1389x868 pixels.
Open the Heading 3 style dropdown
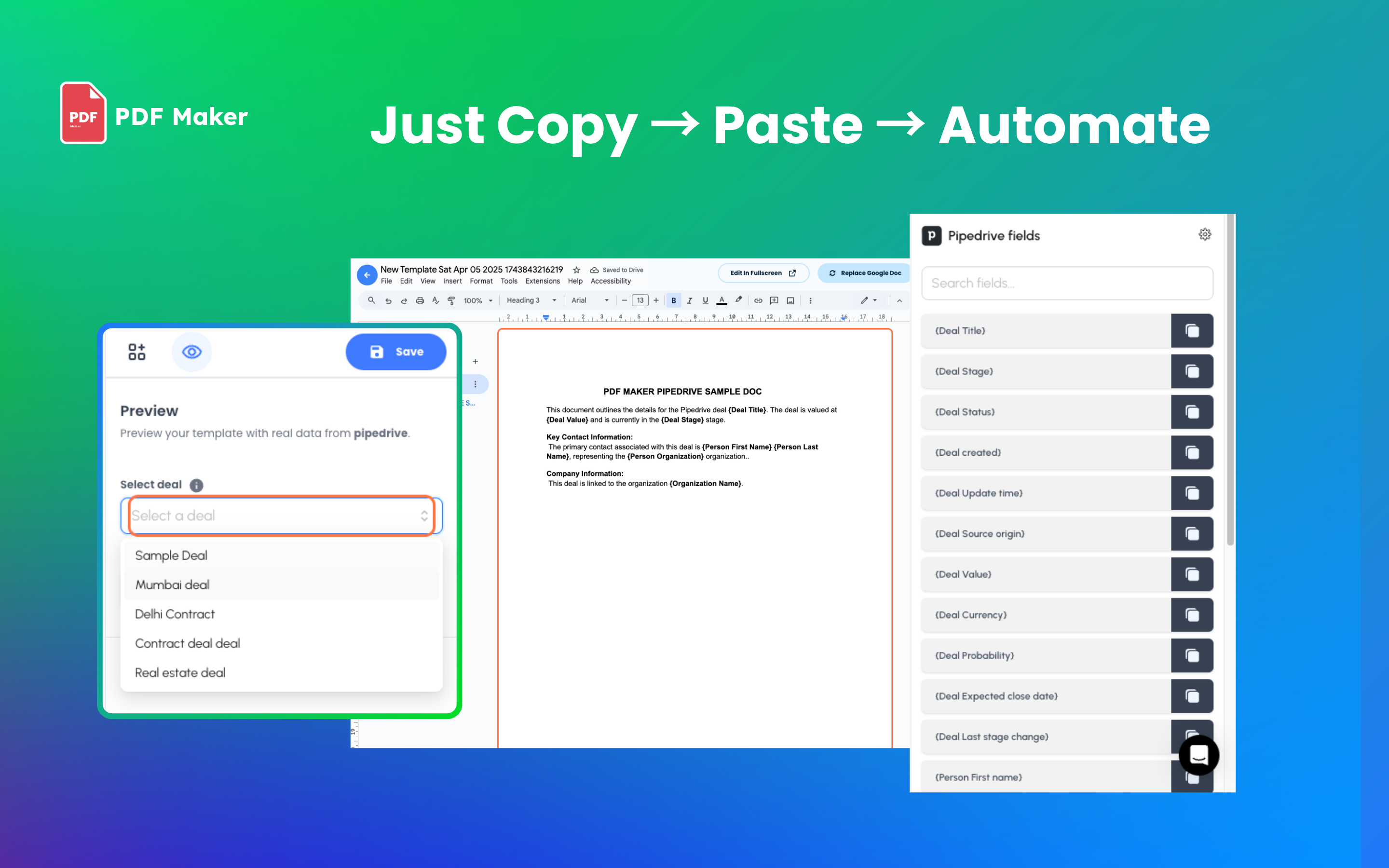tap(531, 300)
